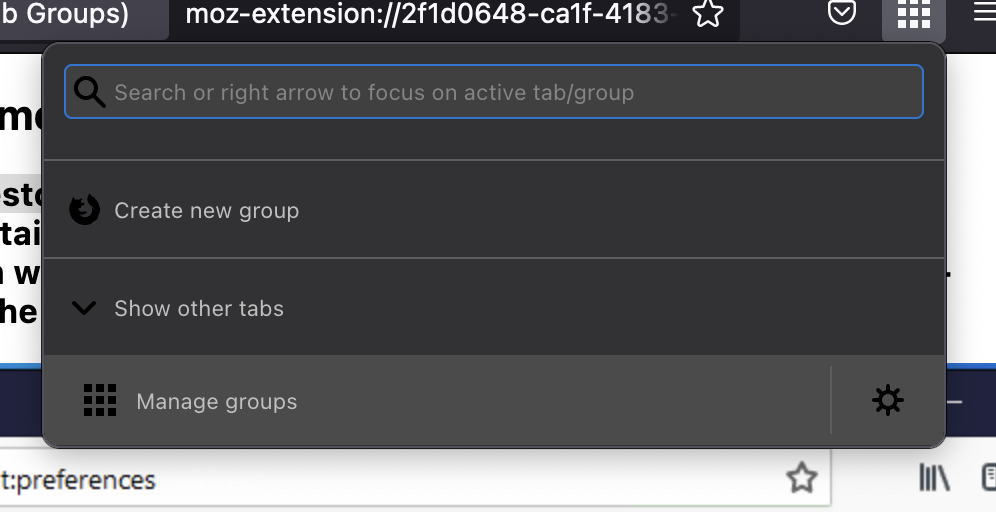Viewport: 996px width, 512px height.
Task: Open the Firefox hamburger menu
Action: coord(984,14)
